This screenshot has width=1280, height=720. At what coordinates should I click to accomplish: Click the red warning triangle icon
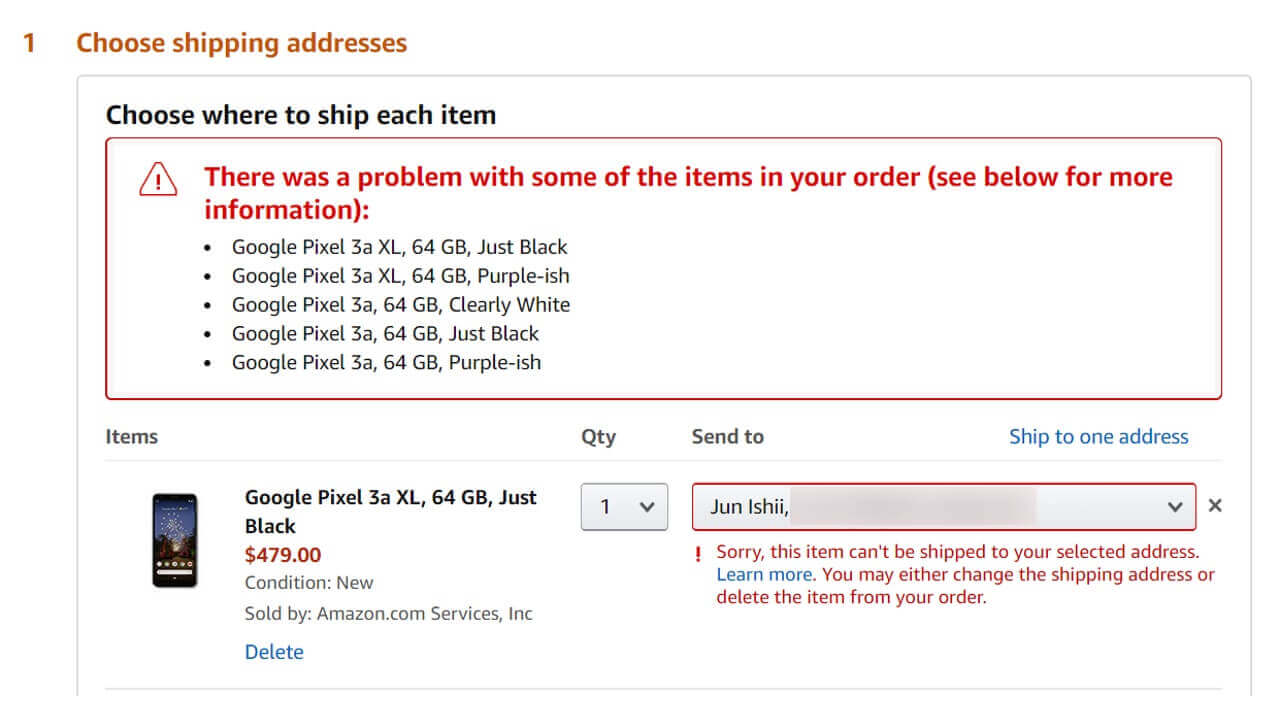158,181
